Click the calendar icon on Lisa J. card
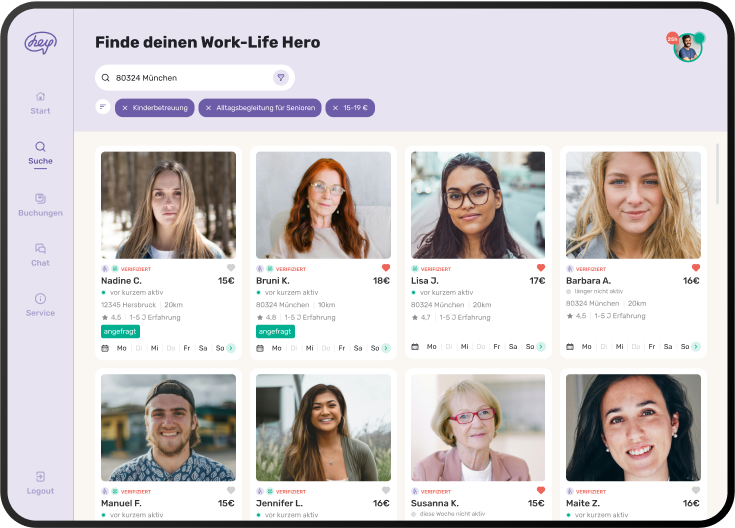The image size is (735, 528). coord(415,347)
